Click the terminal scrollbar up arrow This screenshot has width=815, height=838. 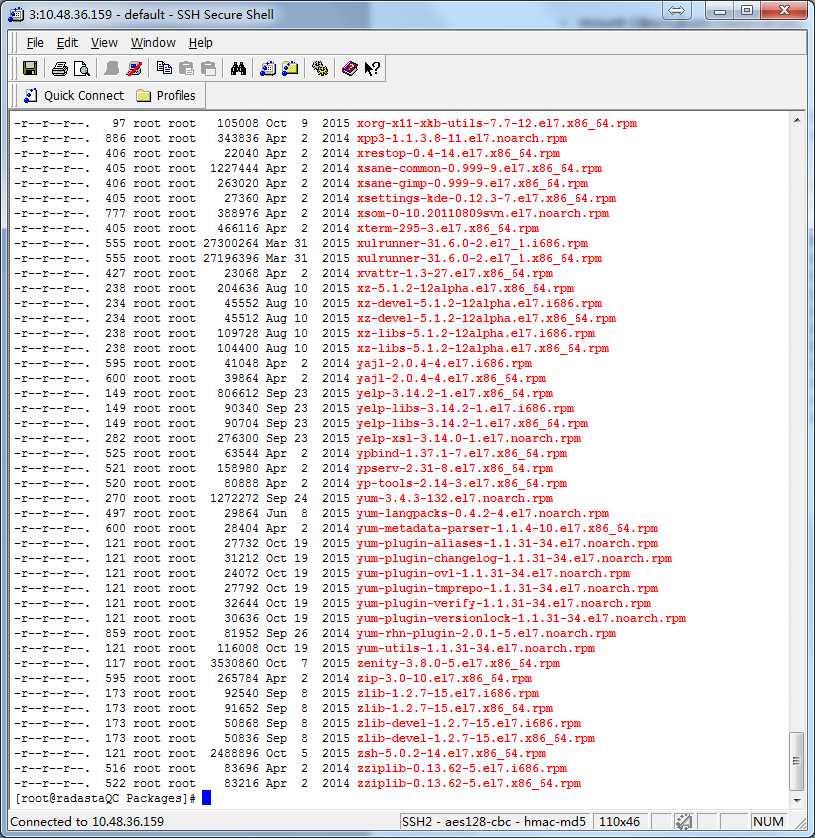797,121
